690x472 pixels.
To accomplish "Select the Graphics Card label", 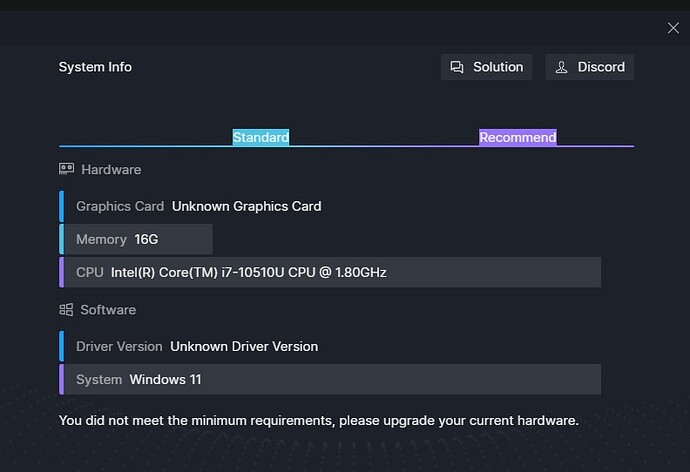I will (120, 206).
